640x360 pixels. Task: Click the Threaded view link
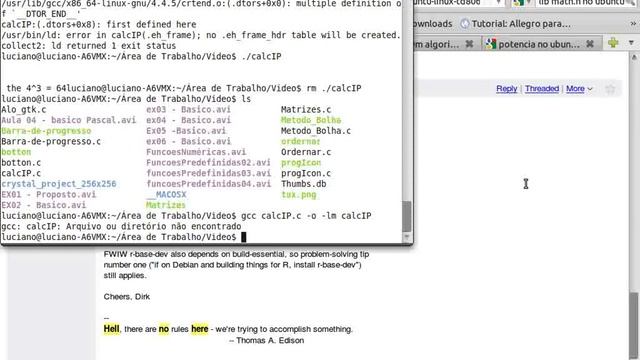pos(542,89)
